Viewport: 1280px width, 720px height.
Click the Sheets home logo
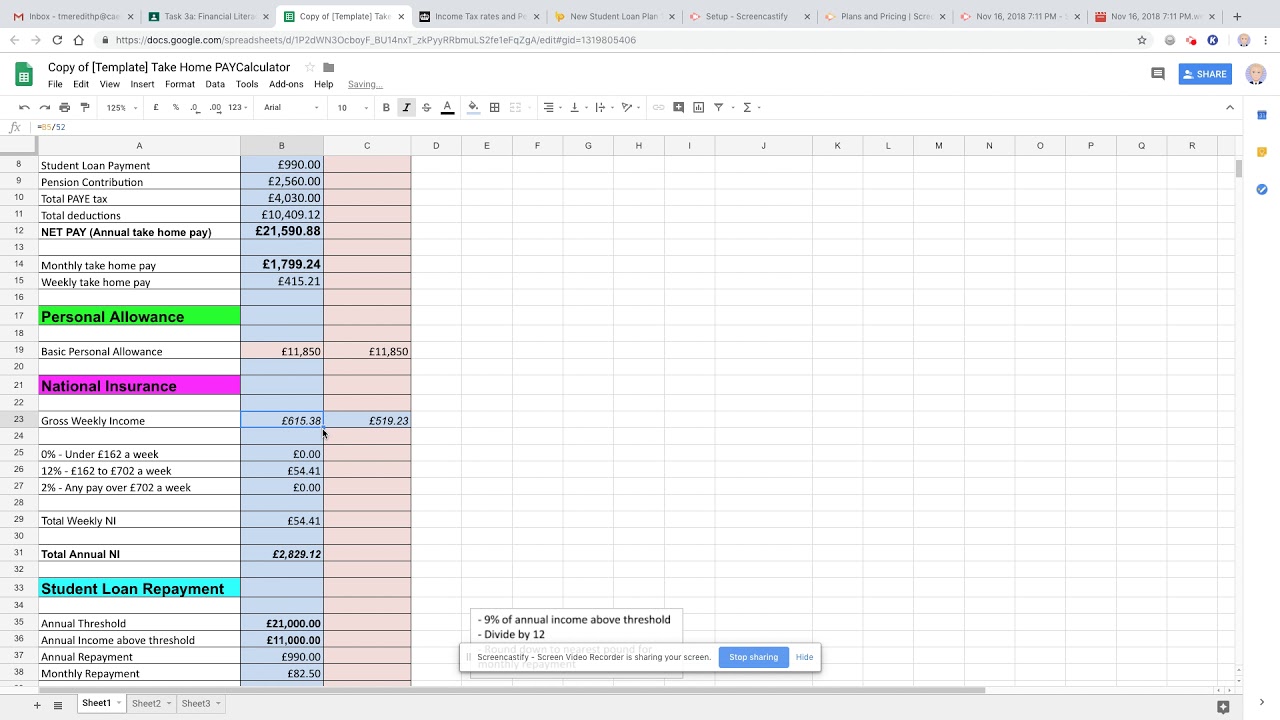coord(24,74)
